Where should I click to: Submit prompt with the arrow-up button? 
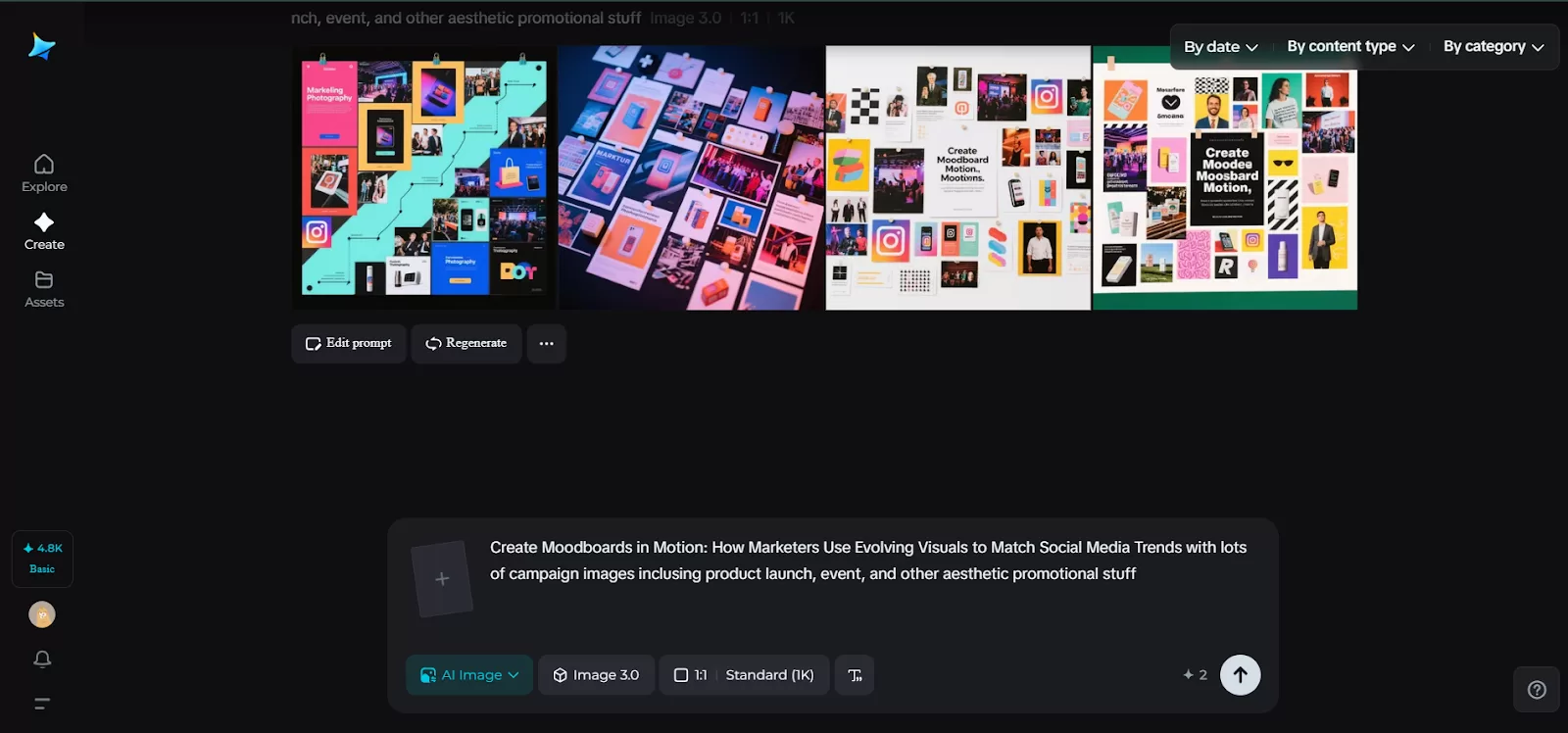(1240, 675)
